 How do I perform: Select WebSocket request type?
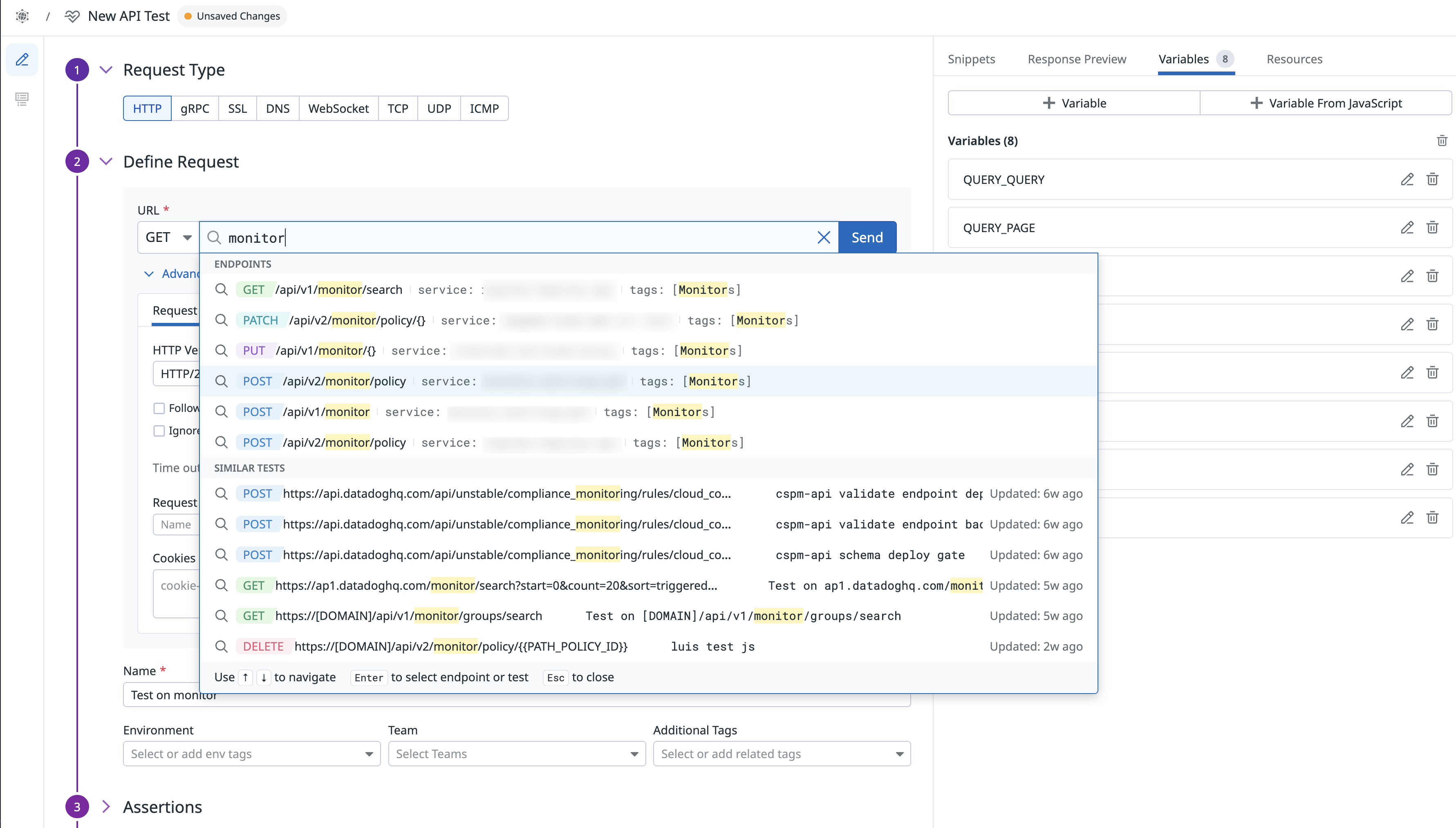(x=338, y=108)
